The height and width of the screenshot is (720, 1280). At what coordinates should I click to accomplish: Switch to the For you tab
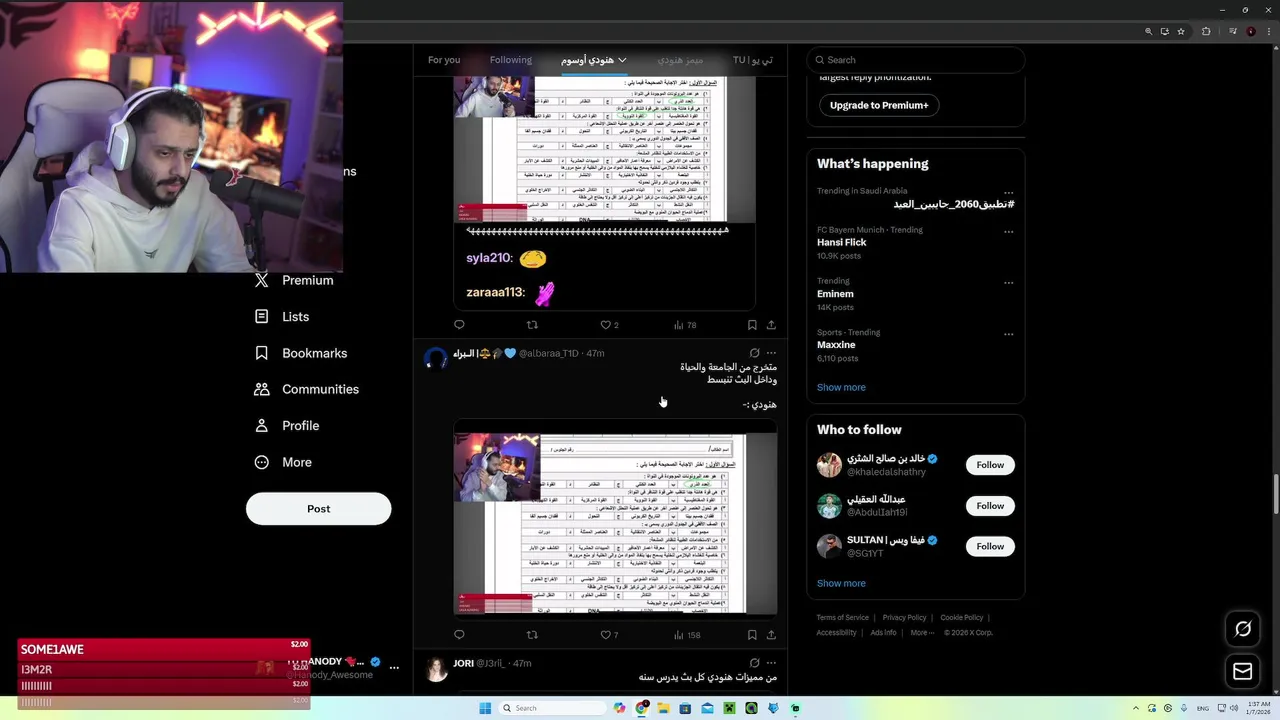pyautogui.click(x=444, y=60)
